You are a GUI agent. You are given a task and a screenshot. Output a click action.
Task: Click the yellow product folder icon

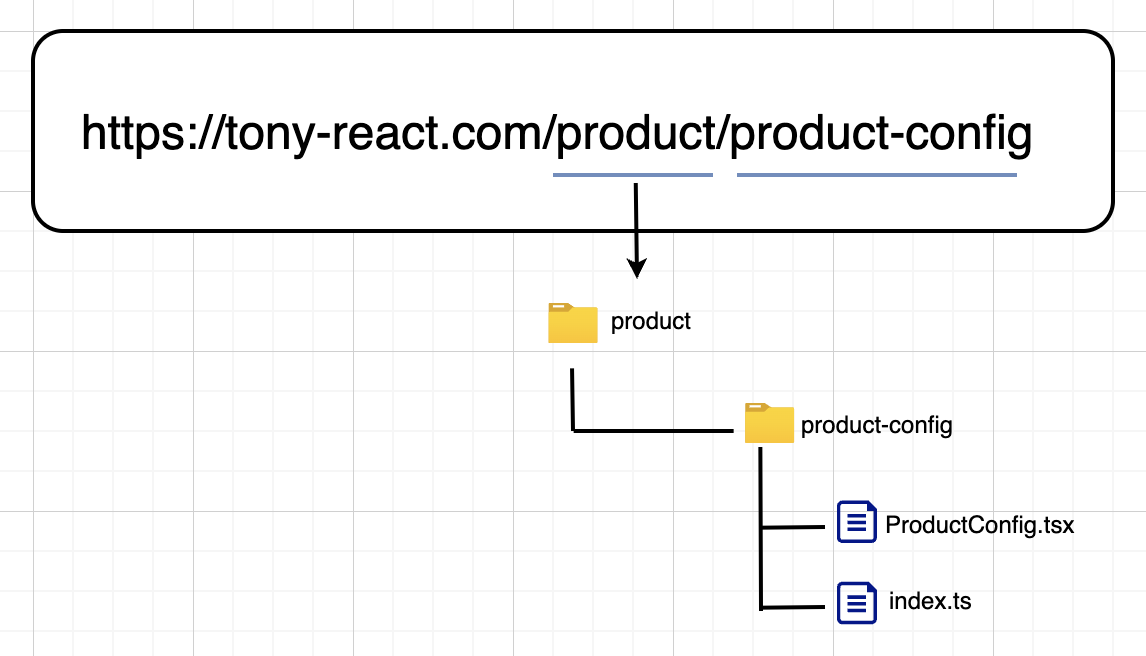tap(572, 323)
